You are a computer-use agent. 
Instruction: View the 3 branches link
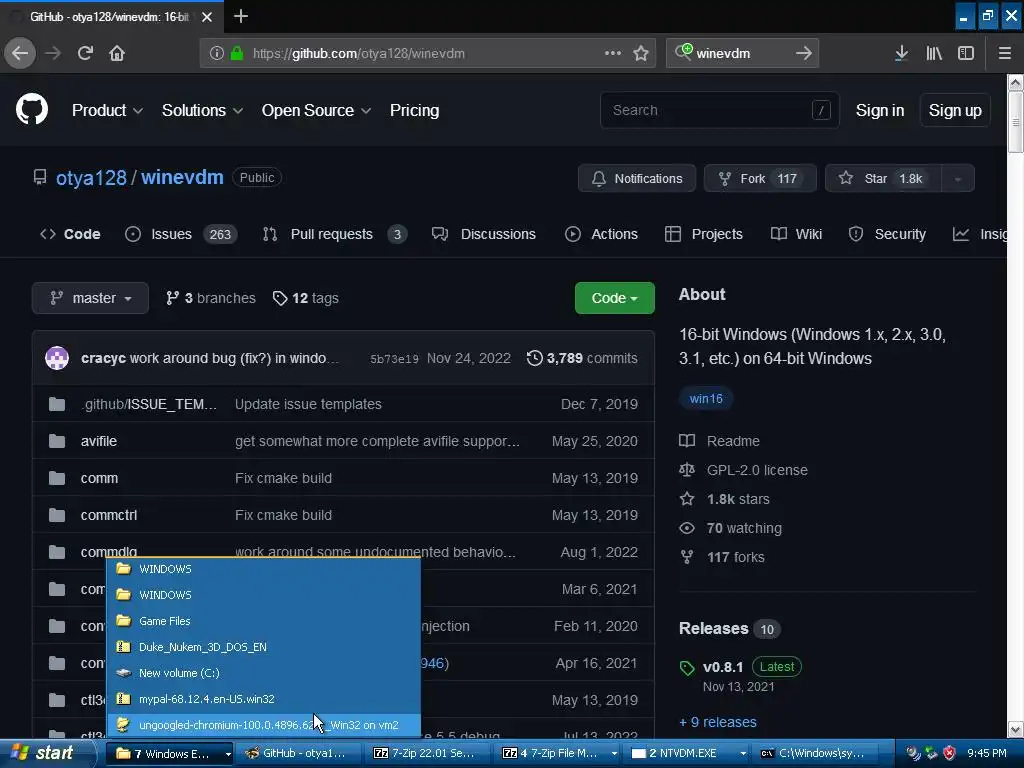(x=210, y=298)
